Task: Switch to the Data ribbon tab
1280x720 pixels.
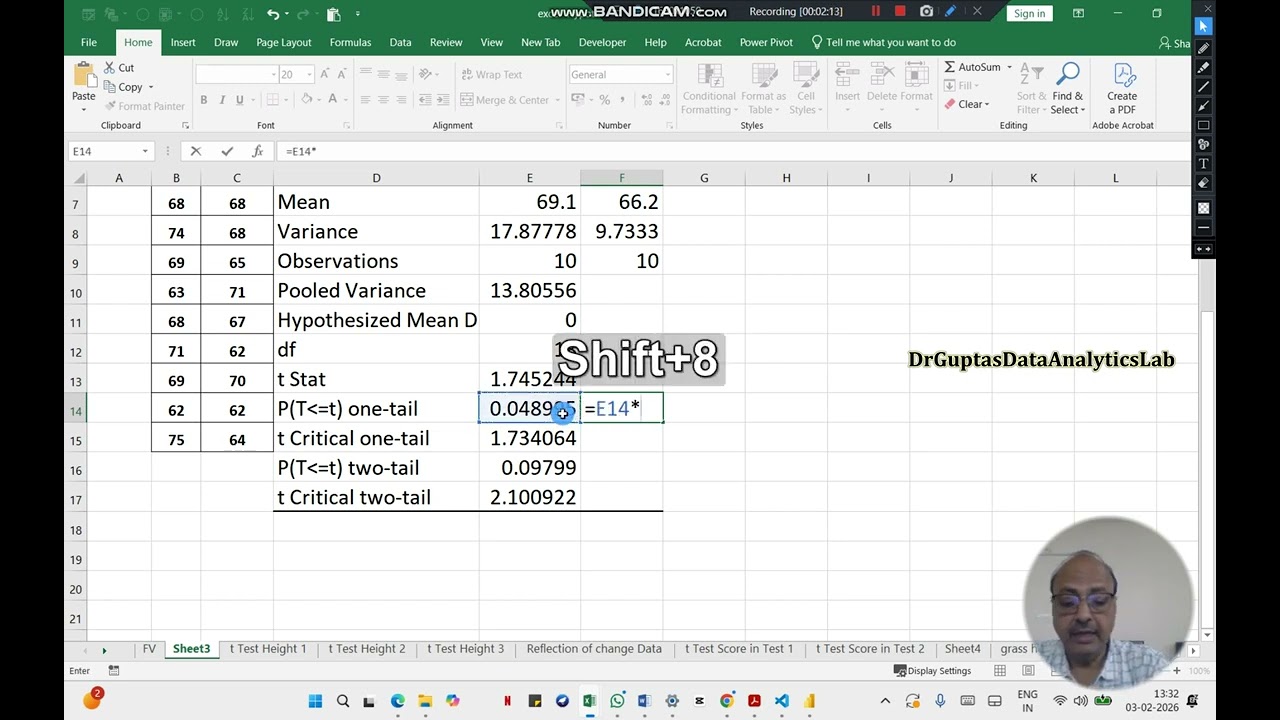Action: tap(400, 42)
